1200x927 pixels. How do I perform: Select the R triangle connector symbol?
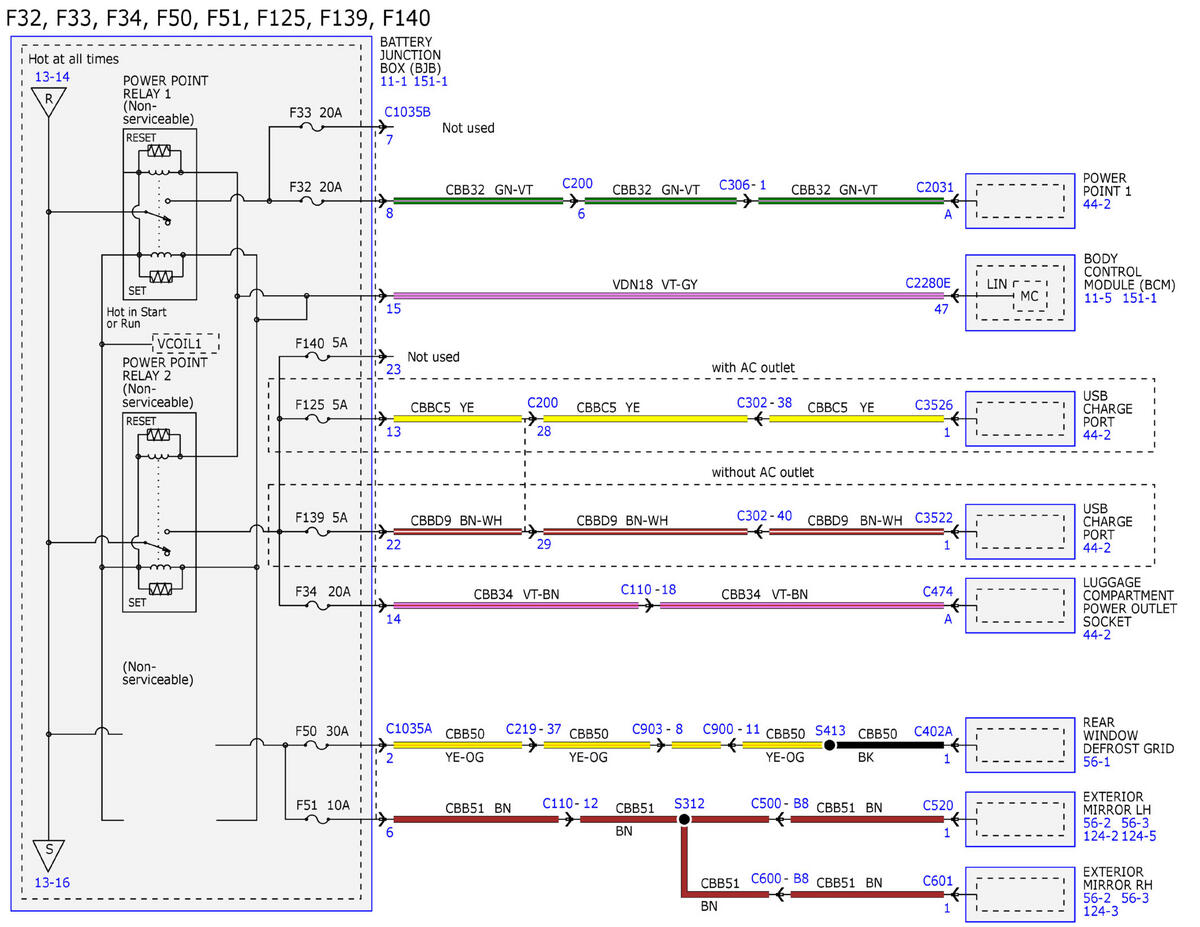(48, 102)
